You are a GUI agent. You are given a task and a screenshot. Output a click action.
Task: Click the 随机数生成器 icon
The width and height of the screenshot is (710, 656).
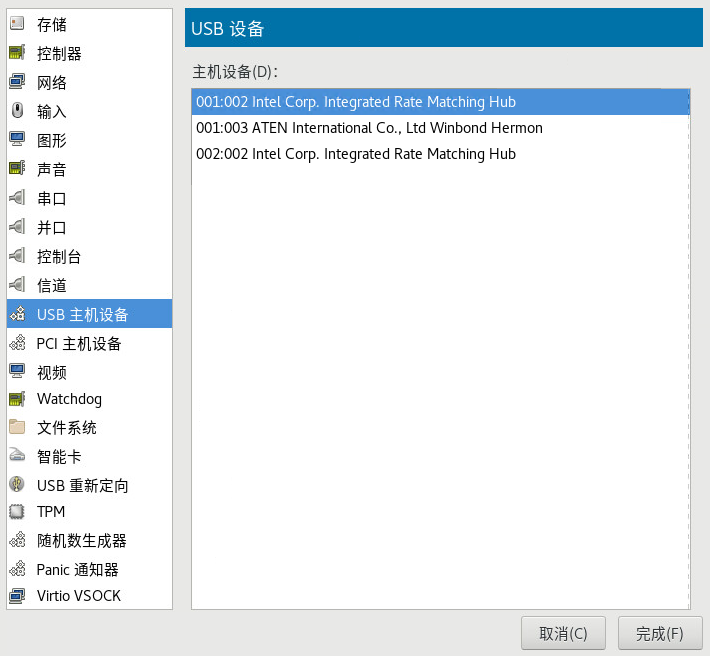[17, 540]
